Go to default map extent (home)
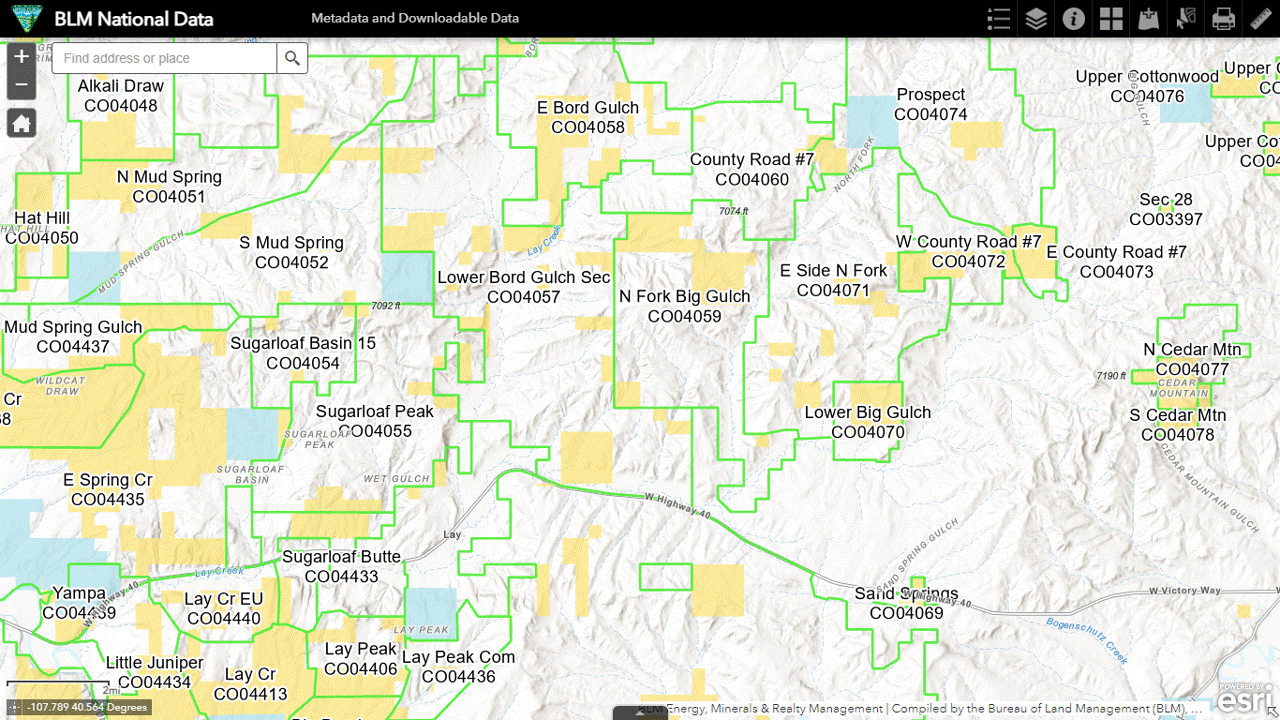 click(x=21, y=124)
